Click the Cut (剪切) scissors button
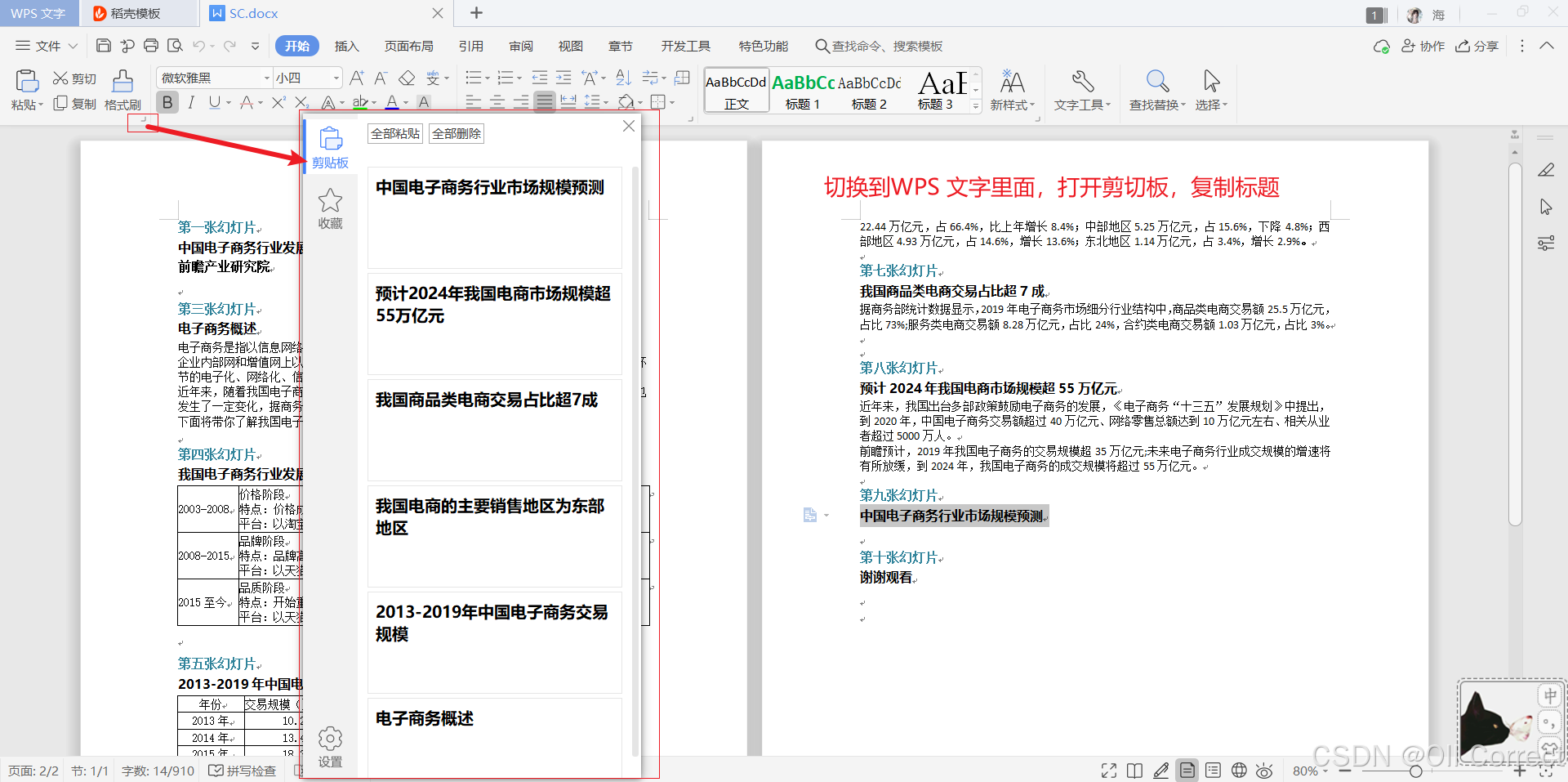 74,78
